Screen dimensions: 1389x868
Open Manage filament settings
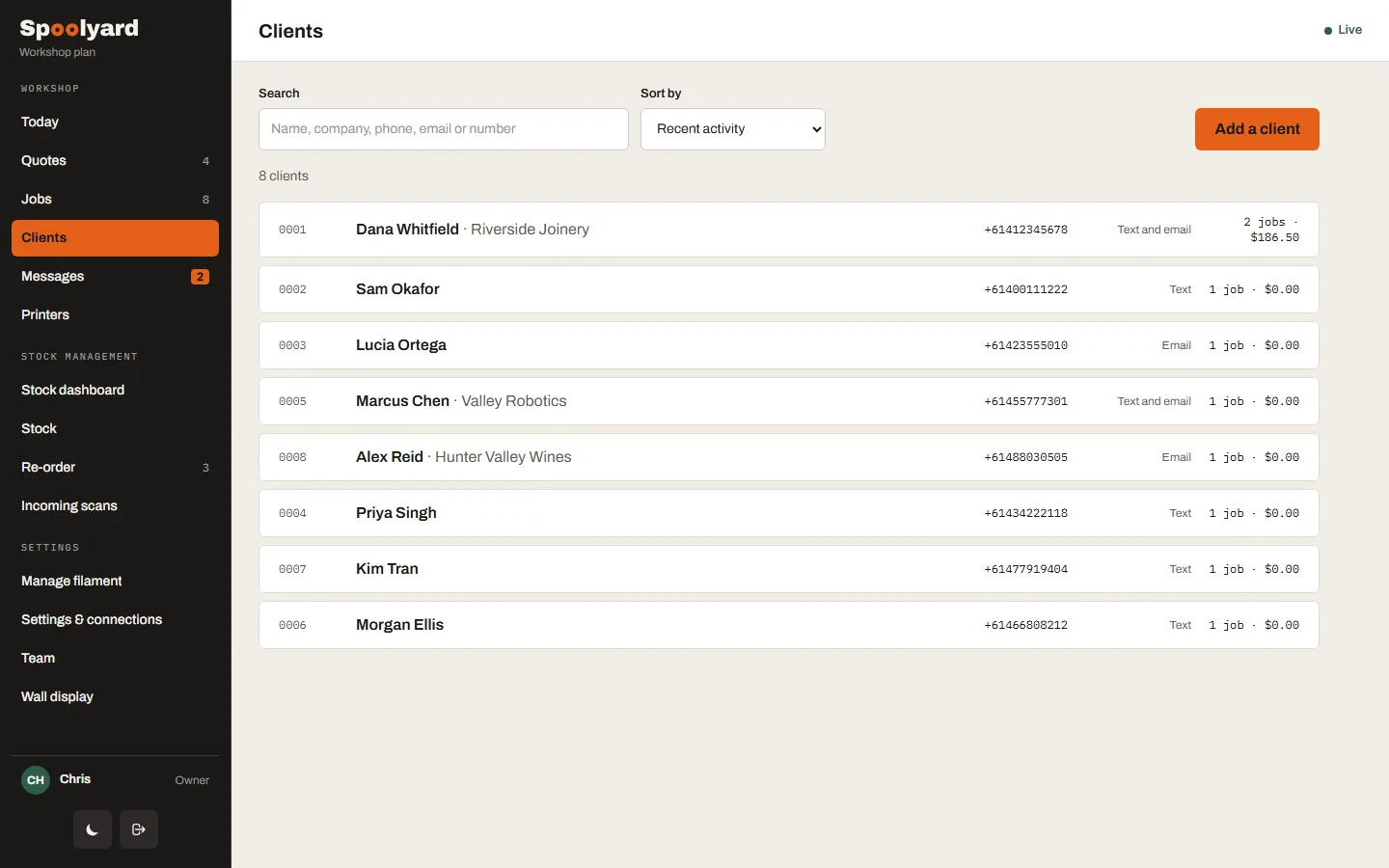point(115,581)
